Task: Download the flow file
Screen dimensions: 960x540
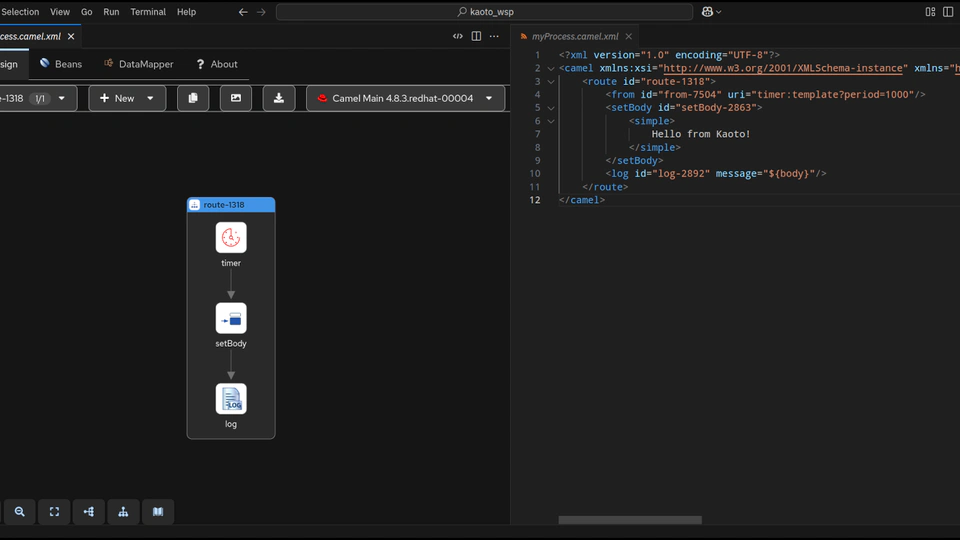Action: pos(279,98)
